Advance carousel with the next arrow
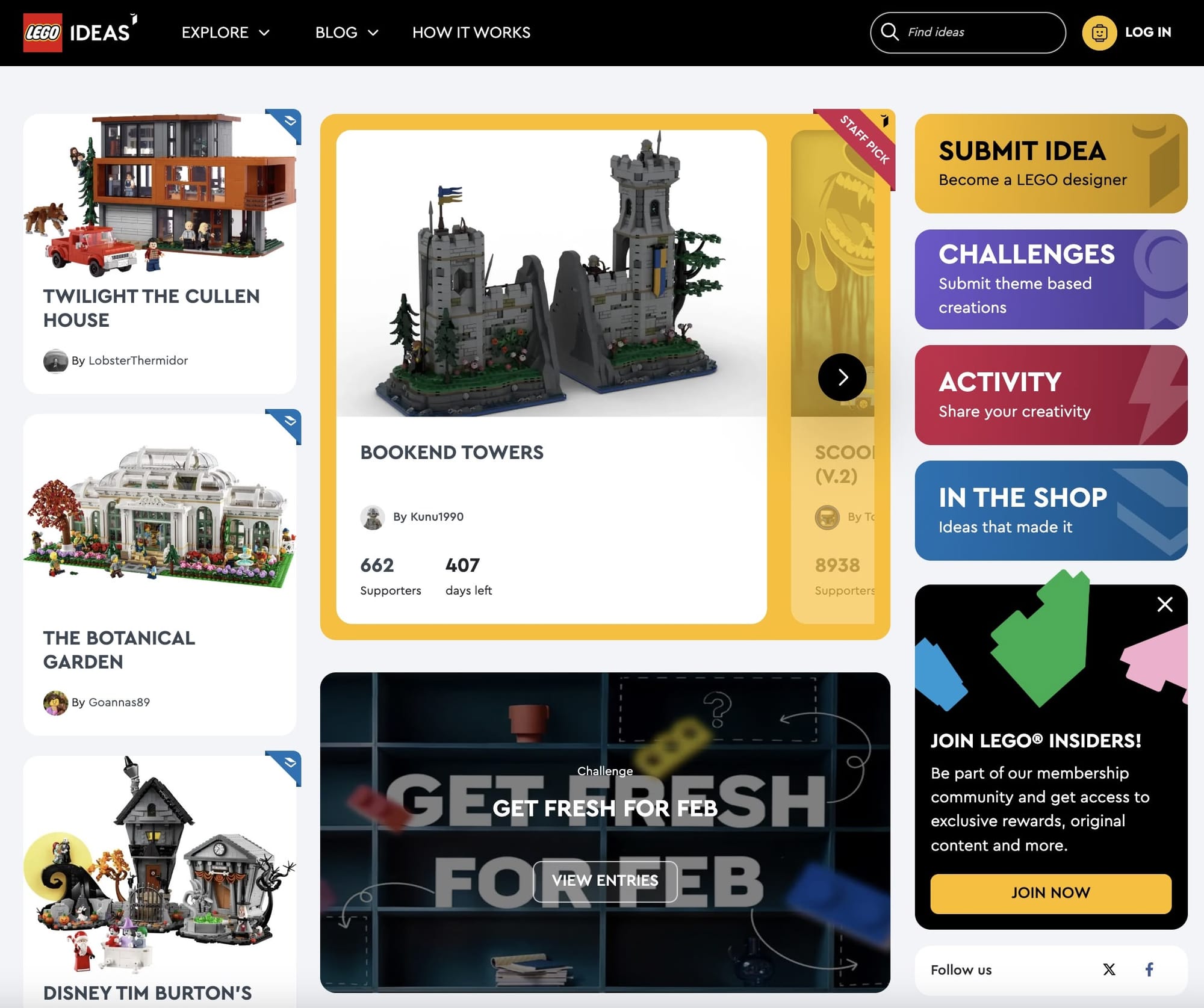Image resolution: width=1204 pixels, height=1008 pixels. pyautogui.click(x=842, y=377)
